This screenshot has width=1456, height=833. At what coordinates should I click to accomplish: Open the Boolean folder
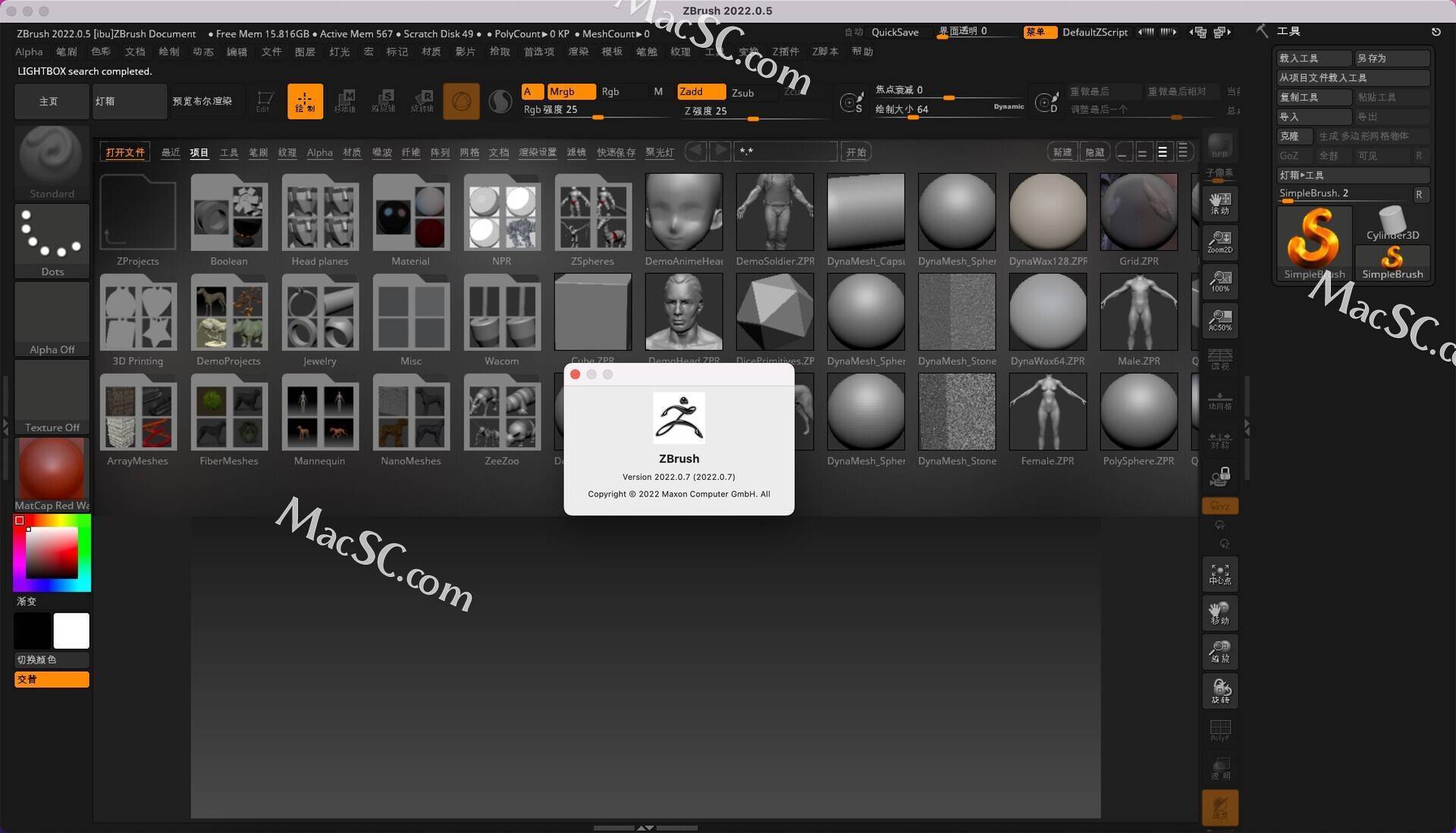point(229,221)
